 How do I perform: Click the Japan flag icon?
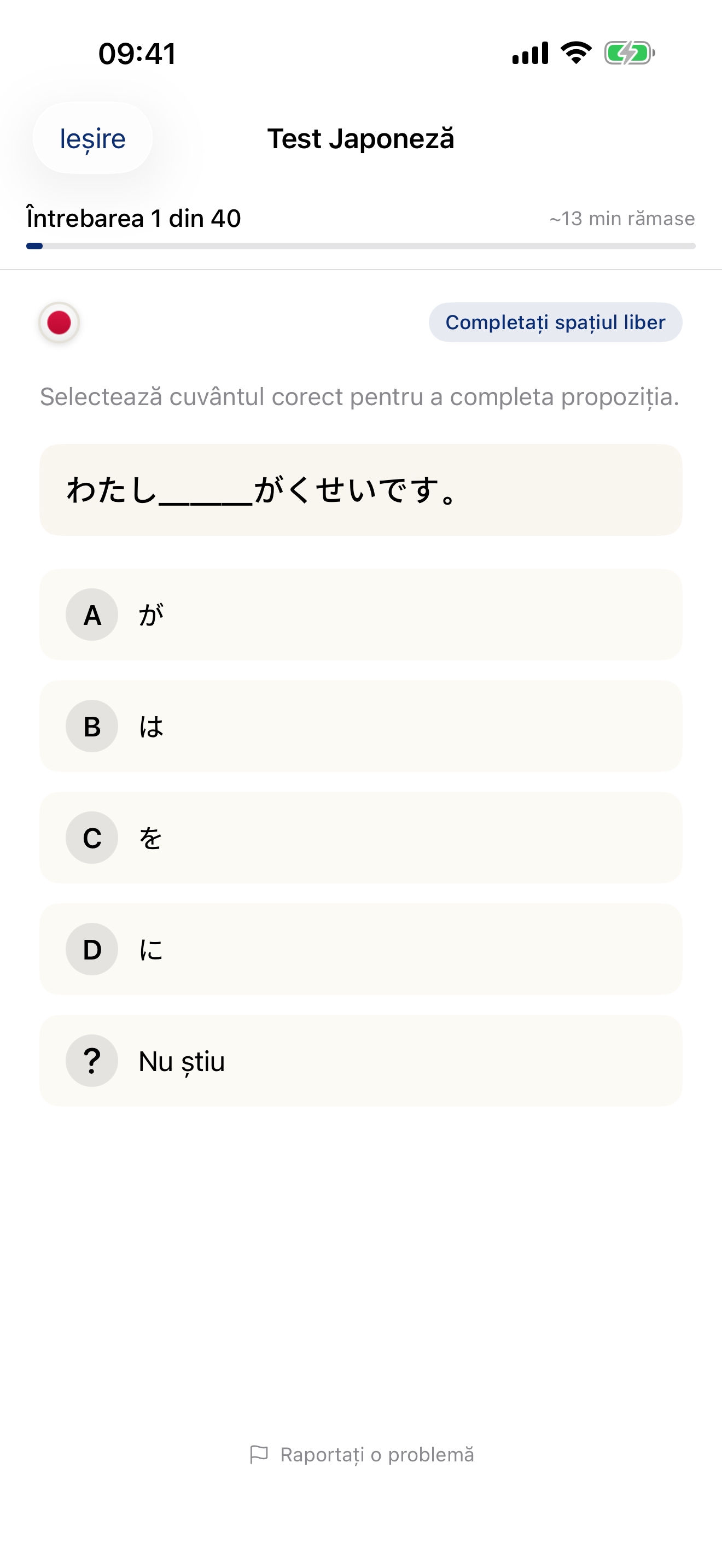pyautogui.click(x=59, y=323)
